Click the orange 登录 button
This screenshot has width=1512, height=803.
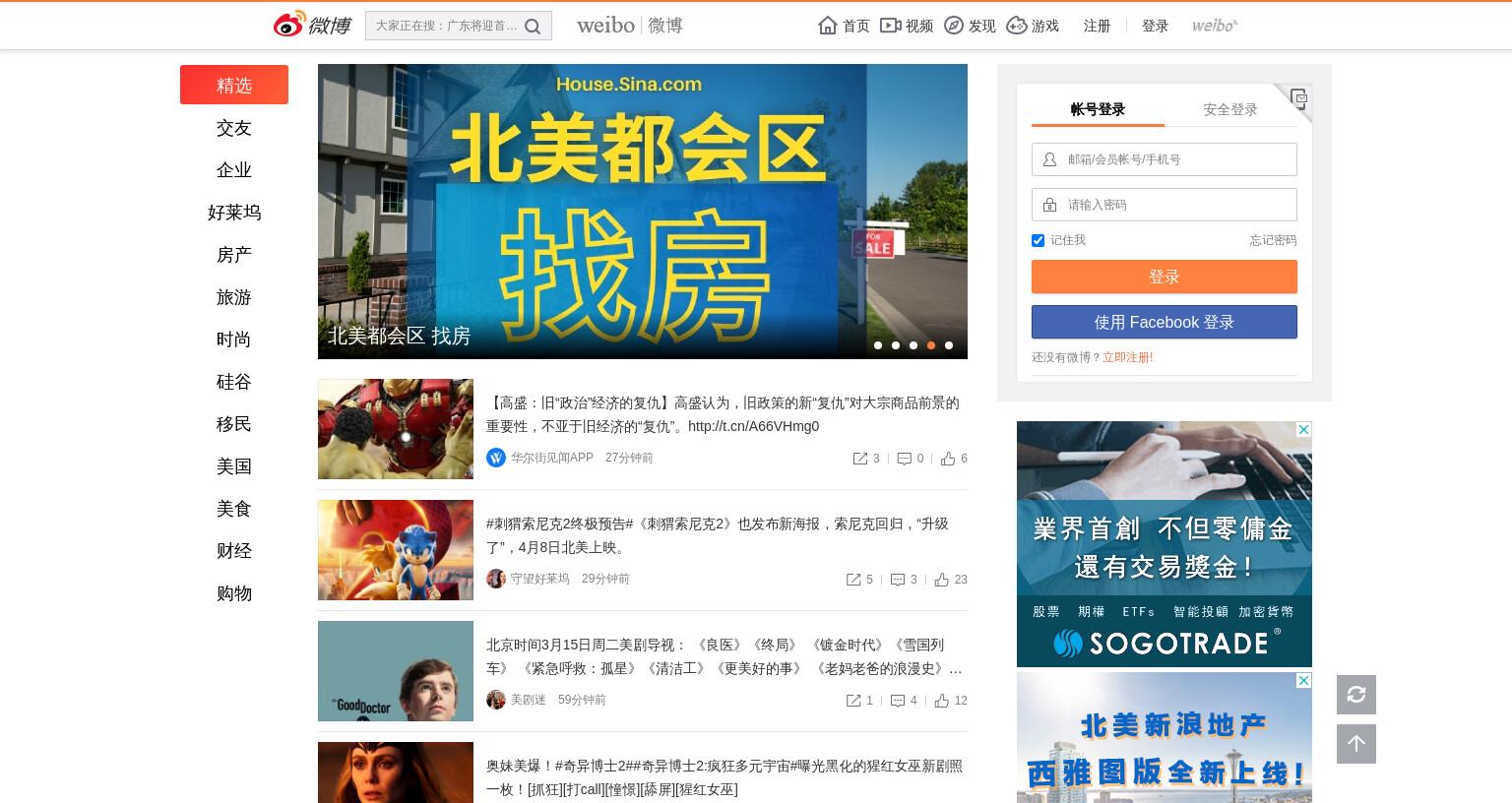tap(1165, 277)
